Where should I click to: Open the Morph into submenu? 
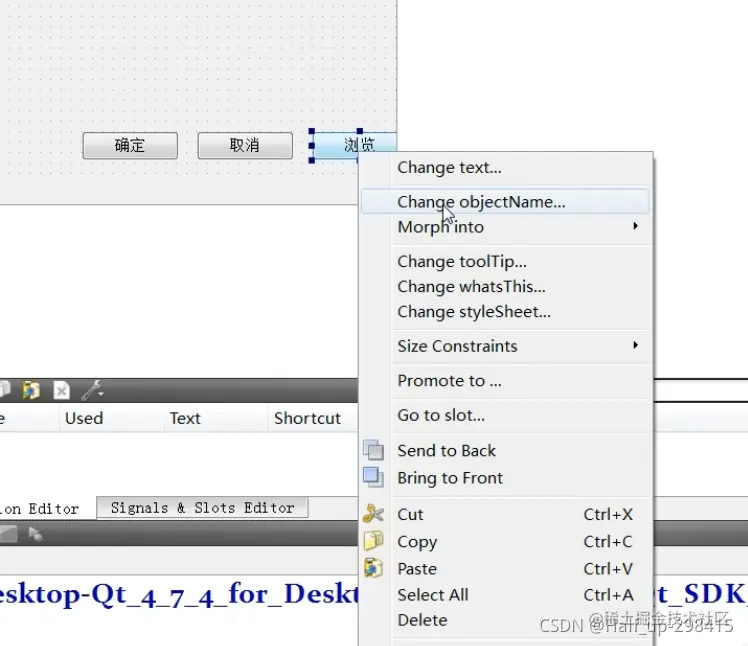tap(506, 227)
